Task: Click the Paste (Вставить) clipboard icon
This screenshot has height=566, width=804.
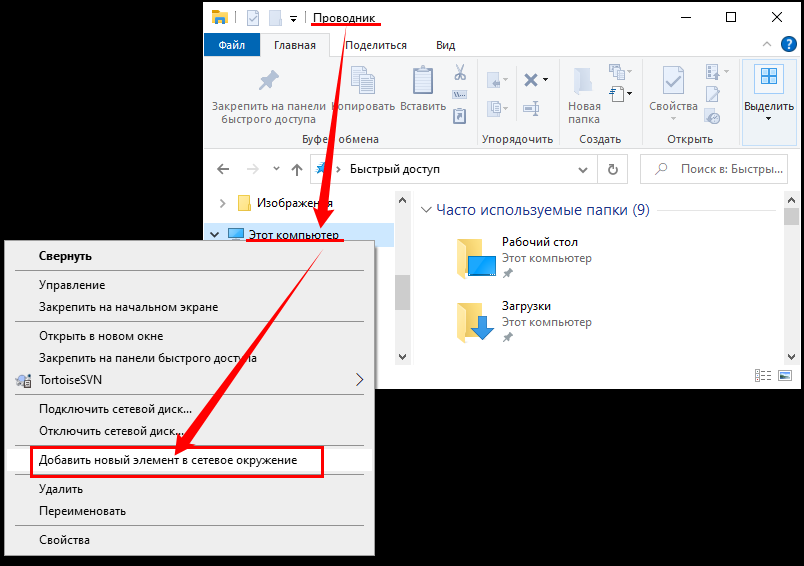Action: pyautogui.click(x=422, y=82)
